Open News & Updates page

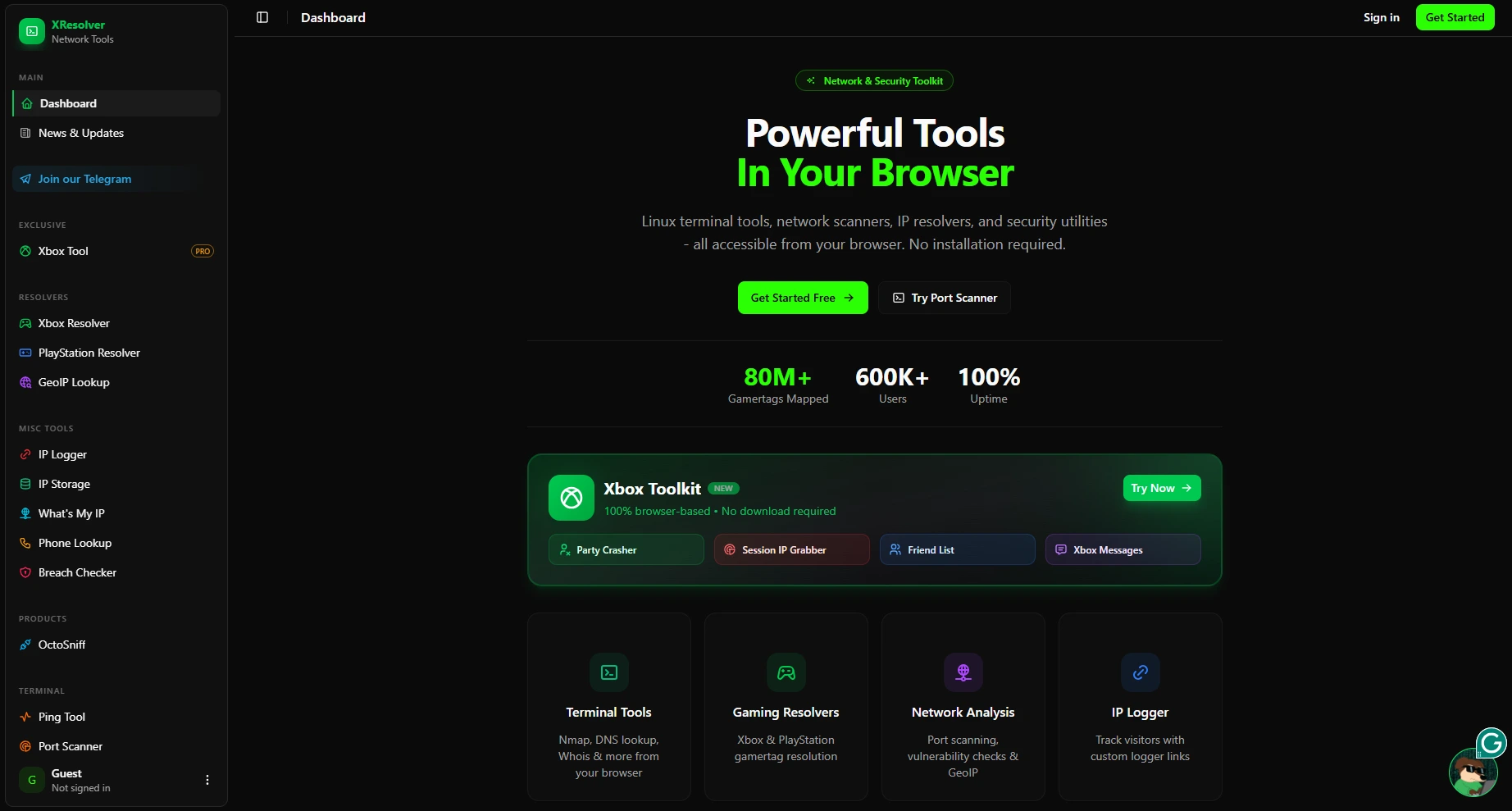(x=116, y=133)
